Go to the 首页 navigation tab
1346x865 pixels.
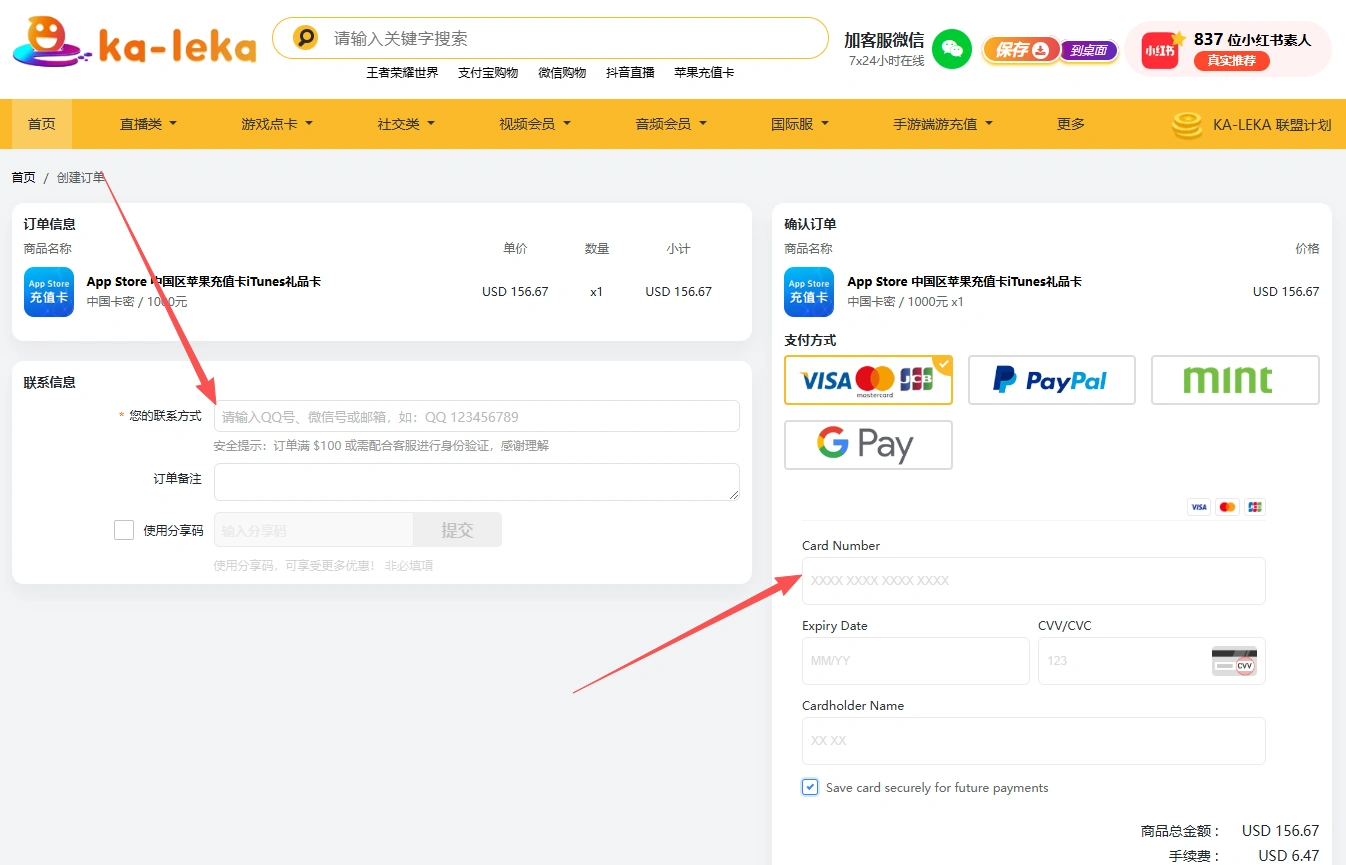pyautogui.click(x=42, y=124)
